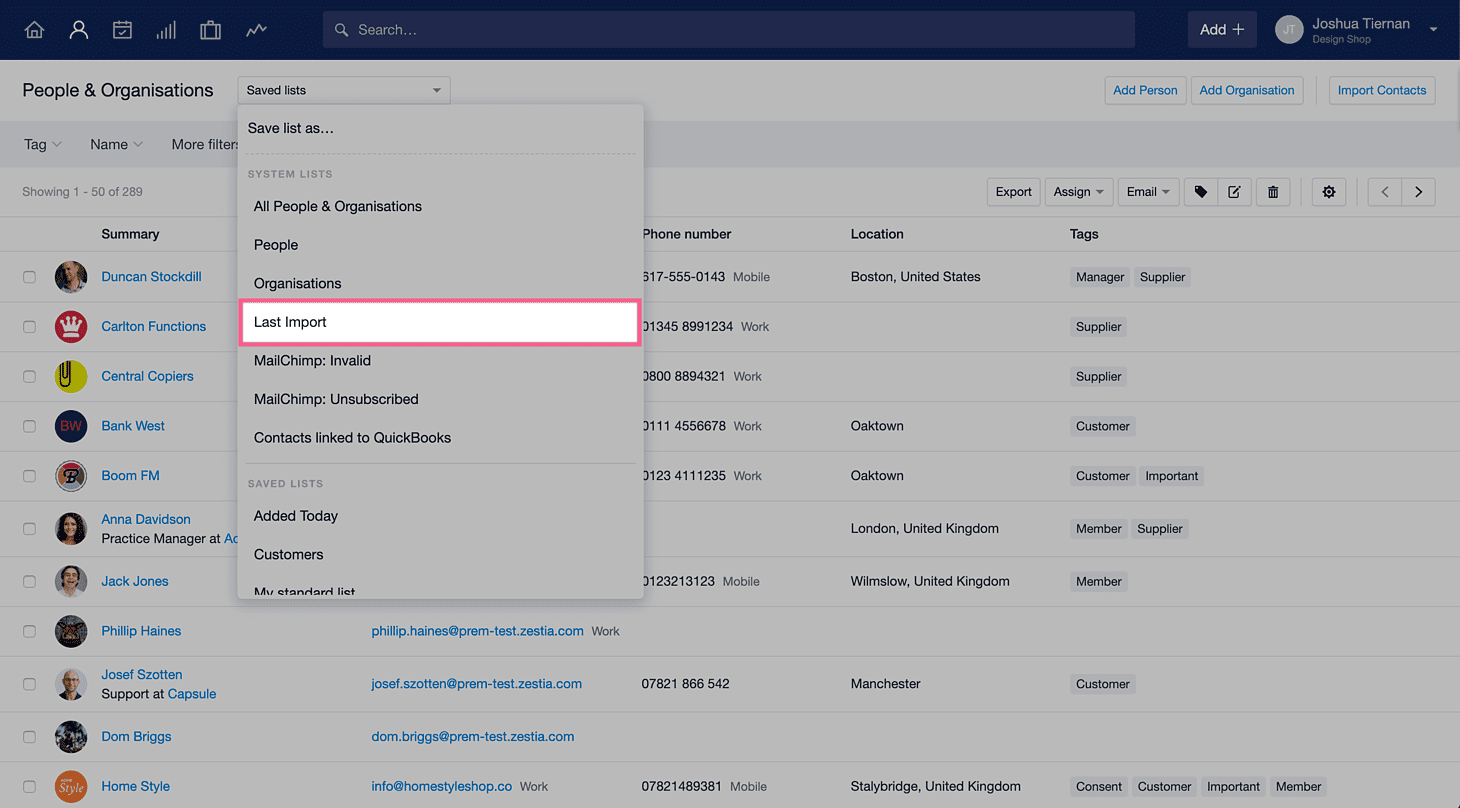Select the Last Import list

click(440, 322)
